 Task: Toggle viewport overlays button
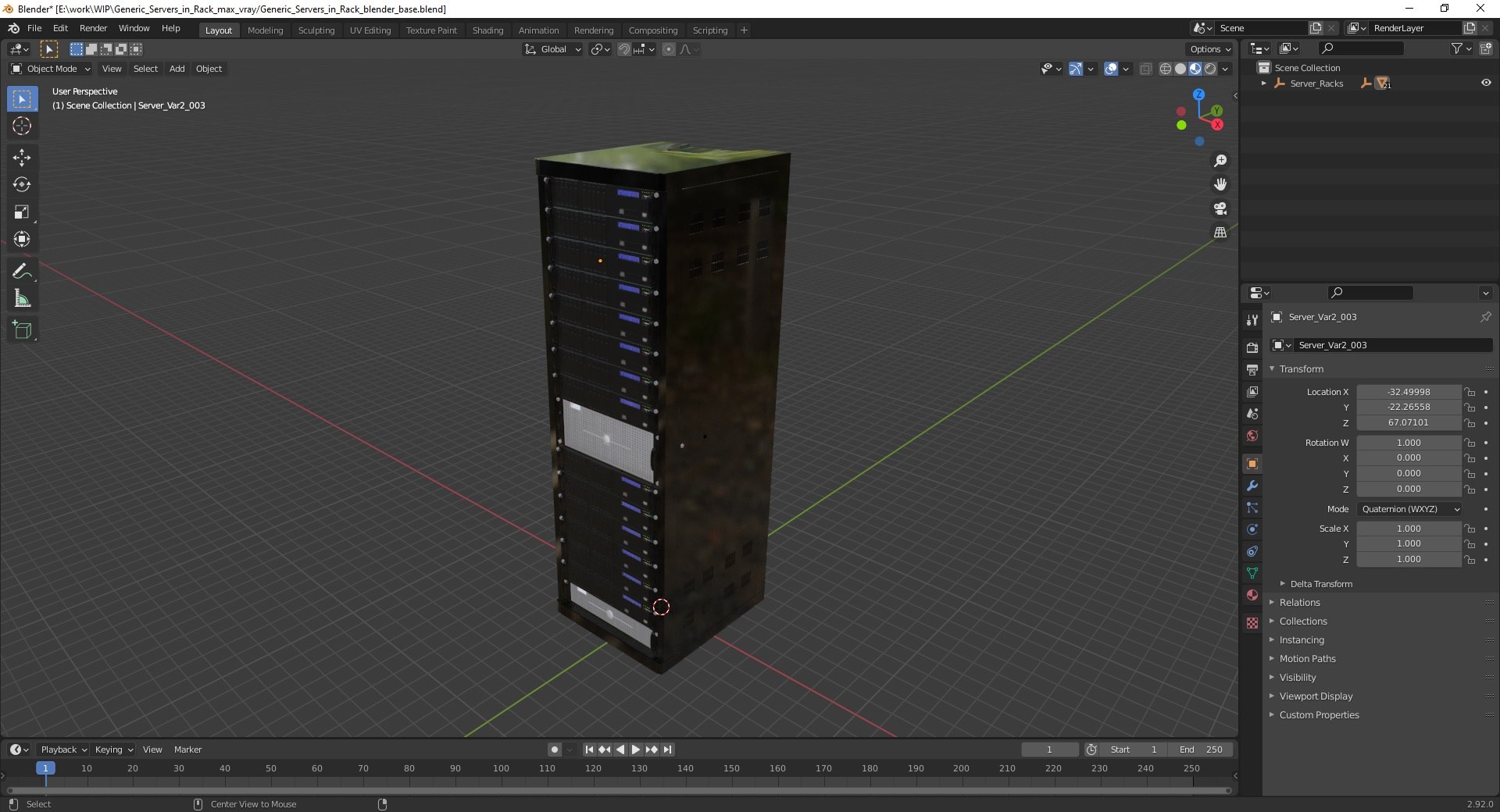click(x=1111, y=69)
